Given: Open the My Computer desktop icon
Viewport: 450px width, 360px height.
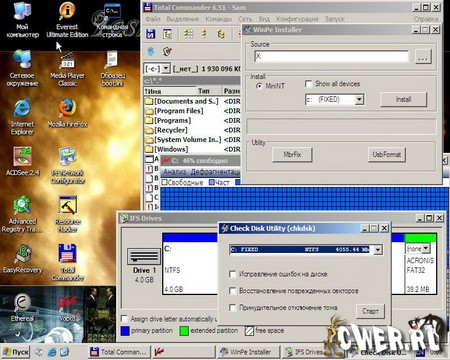Looking at the screenshot, I should tap(22, 20).
